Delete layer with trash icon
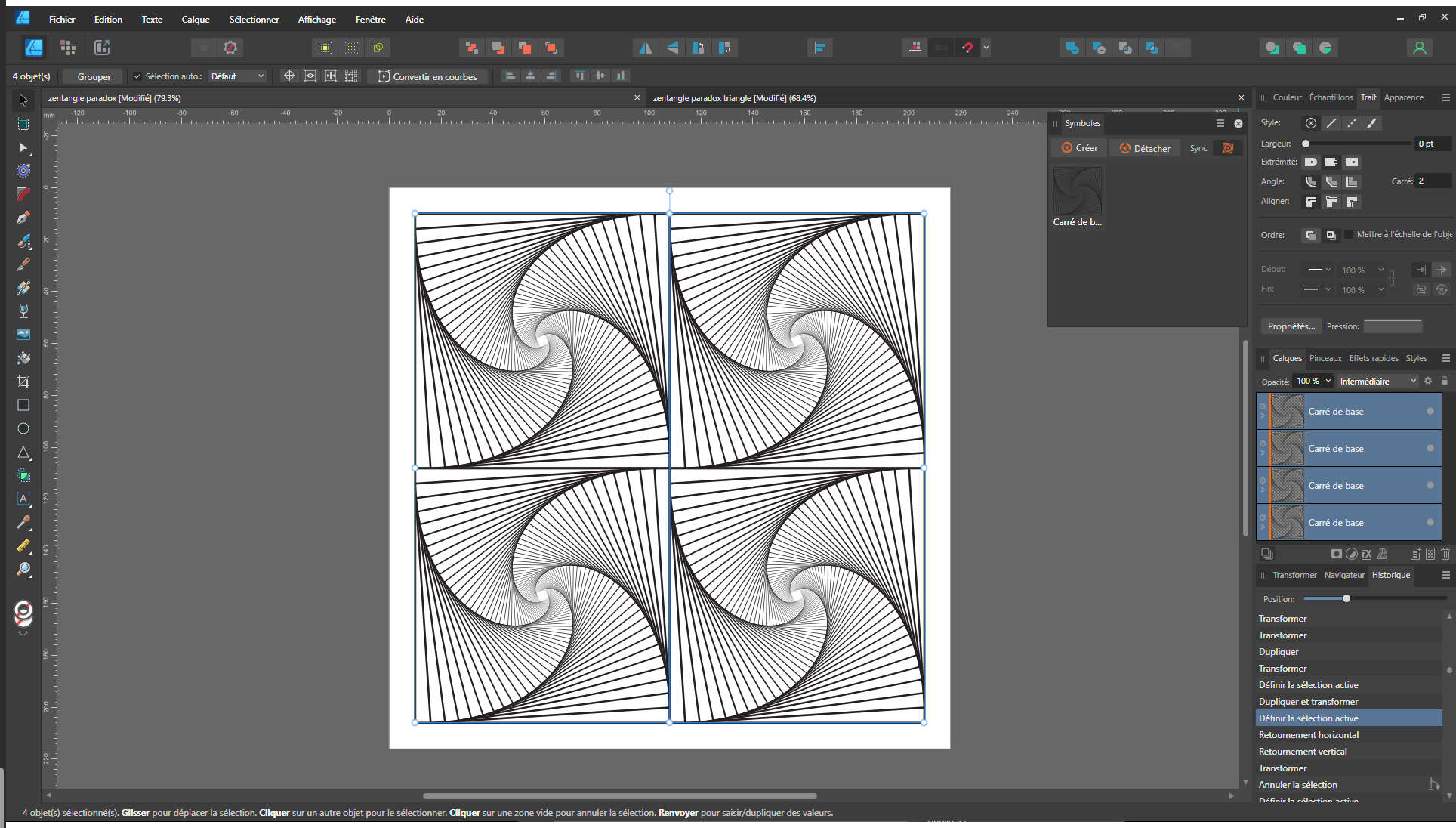 pos(1445,554)
